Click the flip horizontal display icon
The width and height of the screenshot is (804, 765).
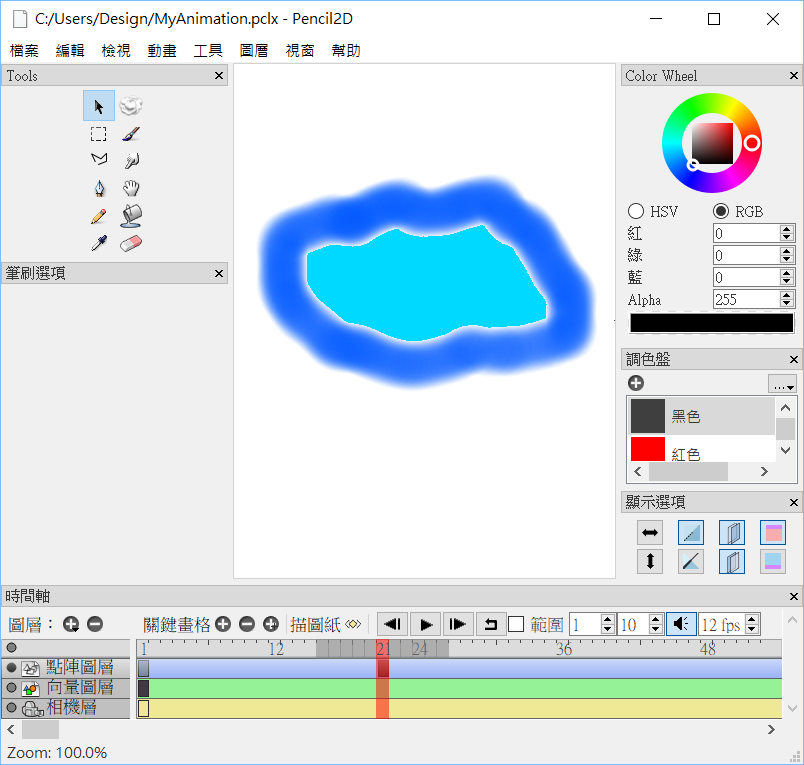click(651, 533)
